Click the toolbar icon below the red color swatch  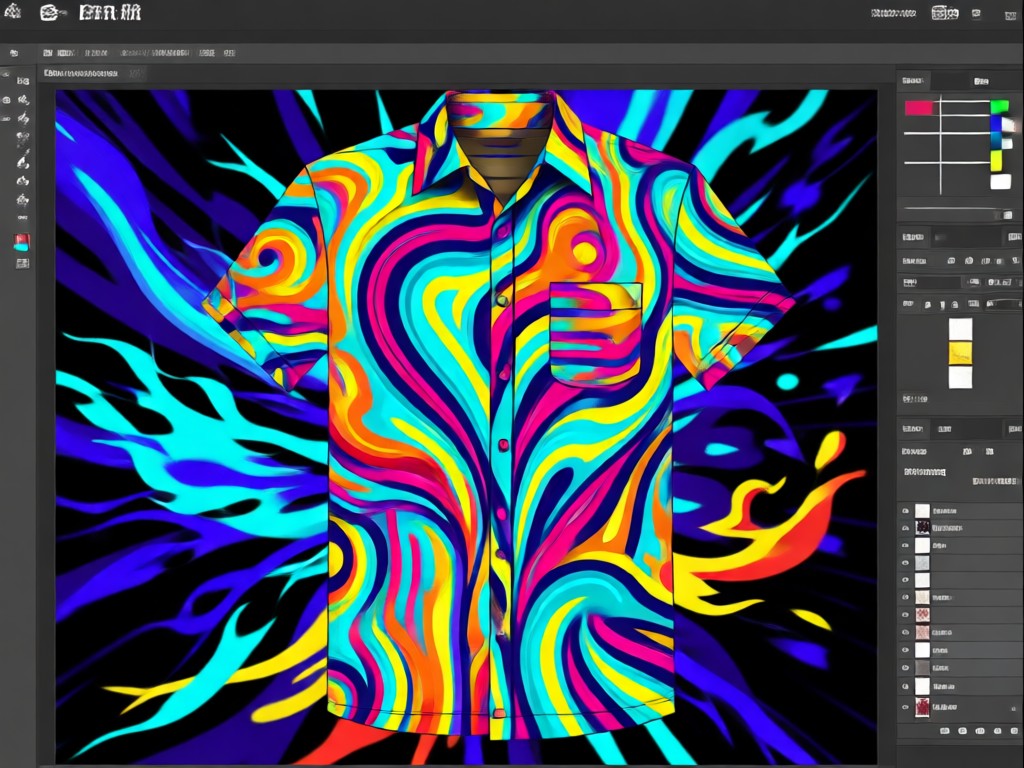pos(22,263)
